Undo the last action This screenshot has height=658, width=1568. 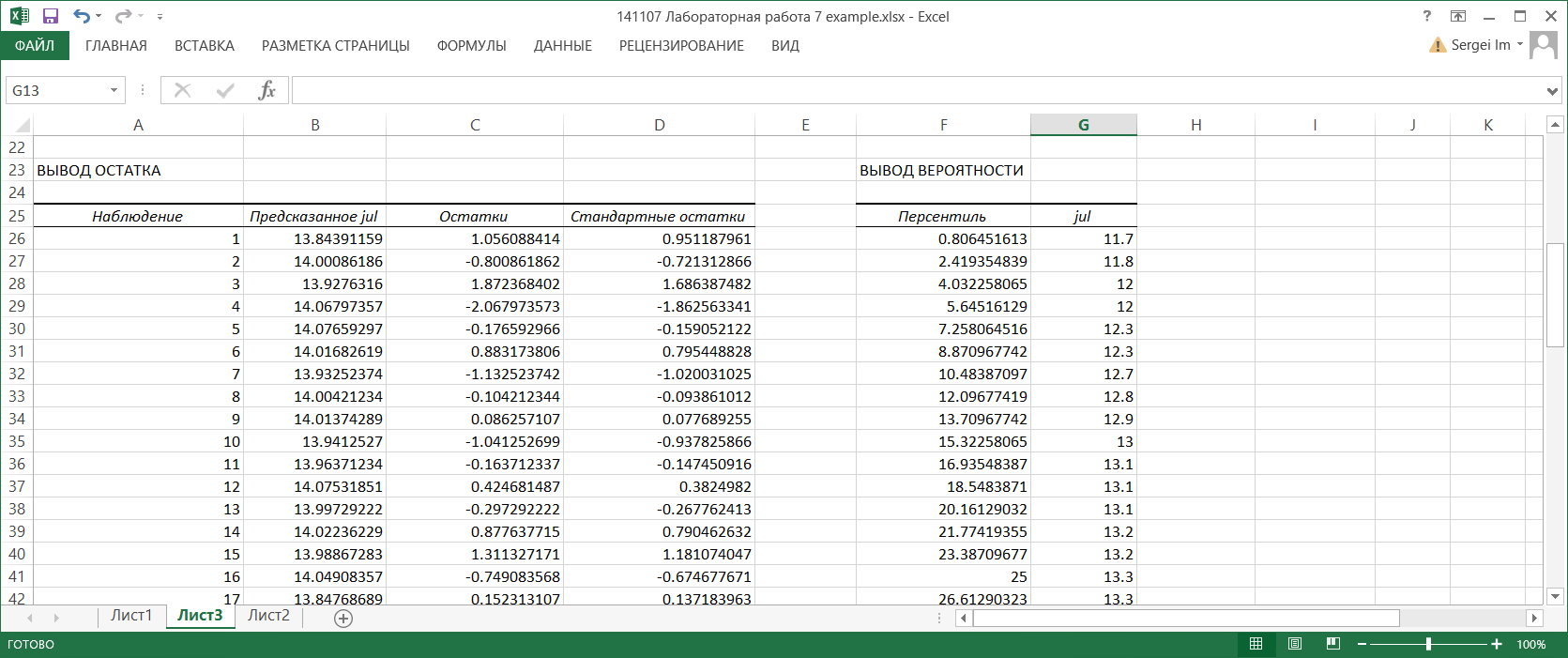pos(82,16)
